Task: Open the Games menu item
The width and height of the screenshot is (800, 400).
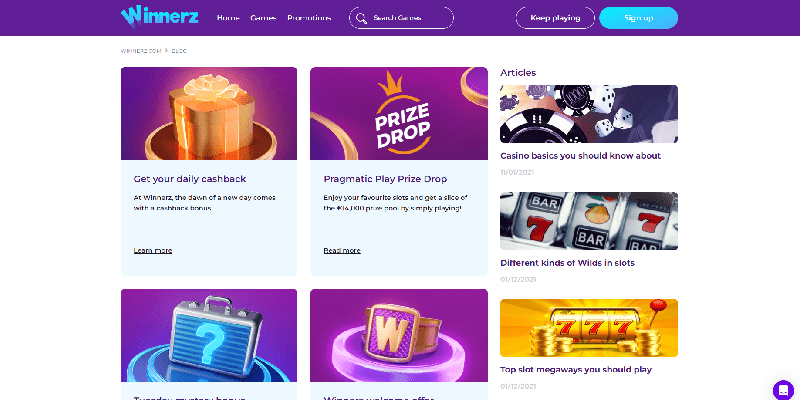Action: (x=263, y=18)
